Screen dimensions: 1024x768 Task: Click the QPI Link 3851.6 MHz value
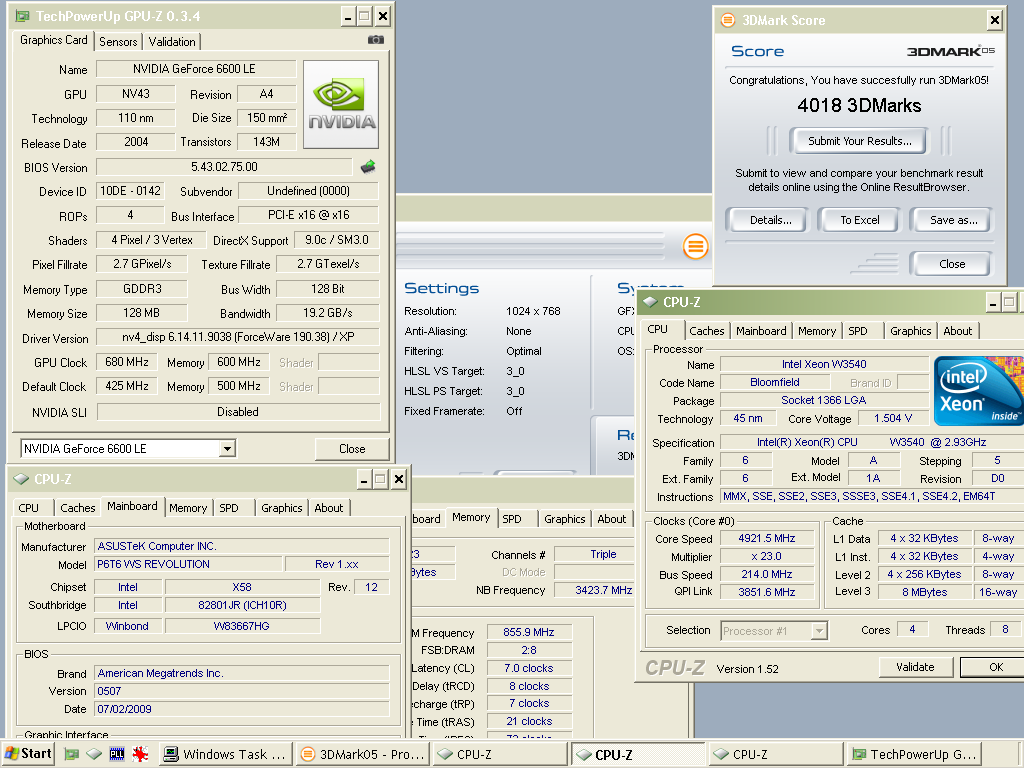pos(767,592)
